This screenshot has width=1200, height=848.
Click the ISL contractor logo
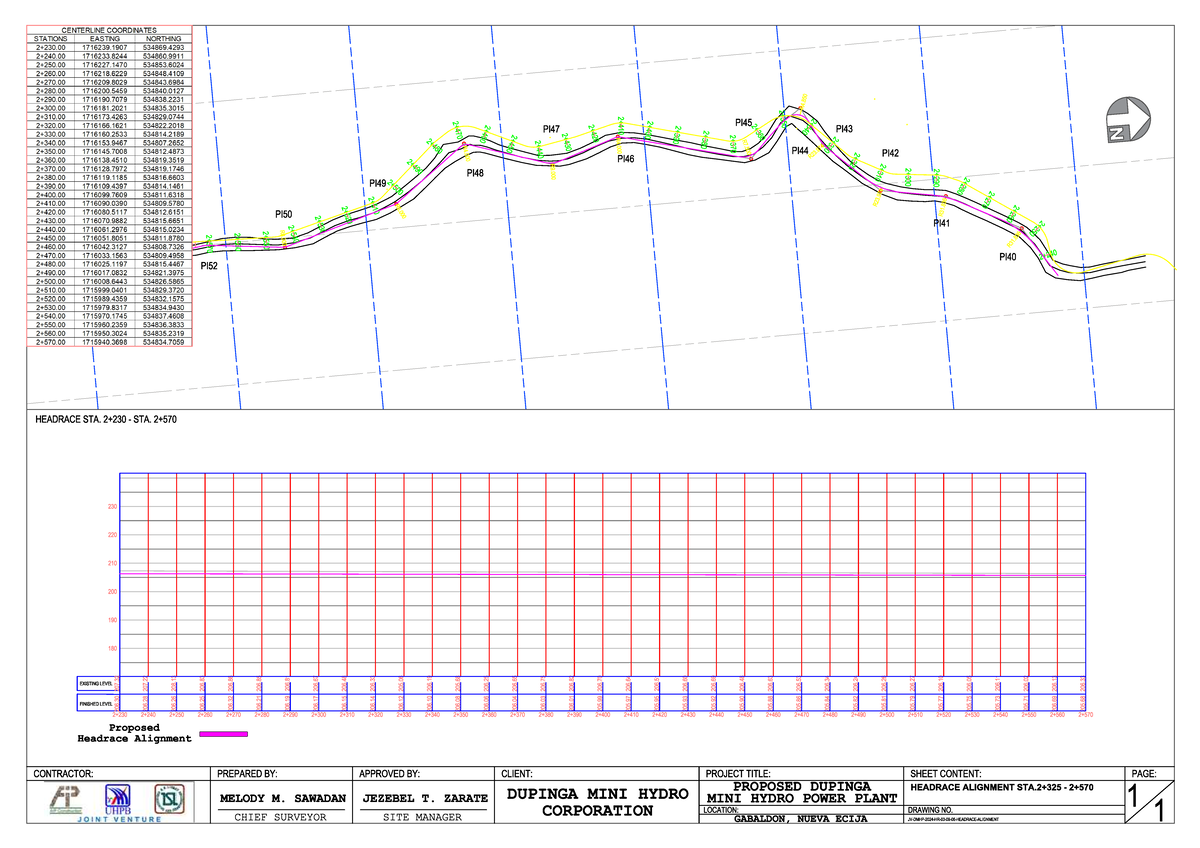(166, 798)
